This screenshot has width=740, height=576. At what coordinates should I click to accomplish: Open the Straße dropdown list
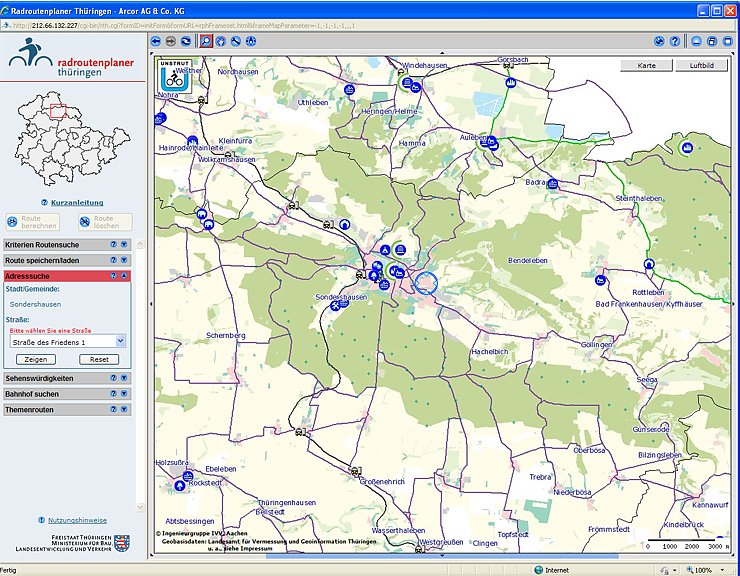tap(121, 341)
